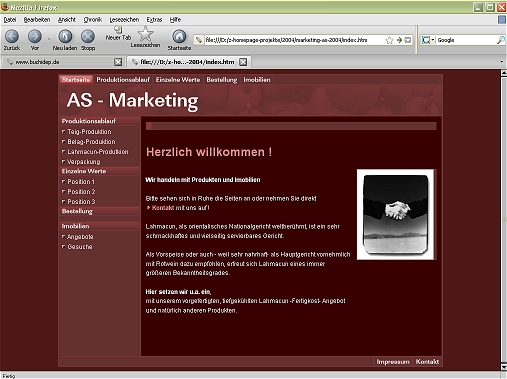Open the address bar history dropdown
Viewport: 507px width, 379px height.
pyautogui.click(x=408, y=40)
